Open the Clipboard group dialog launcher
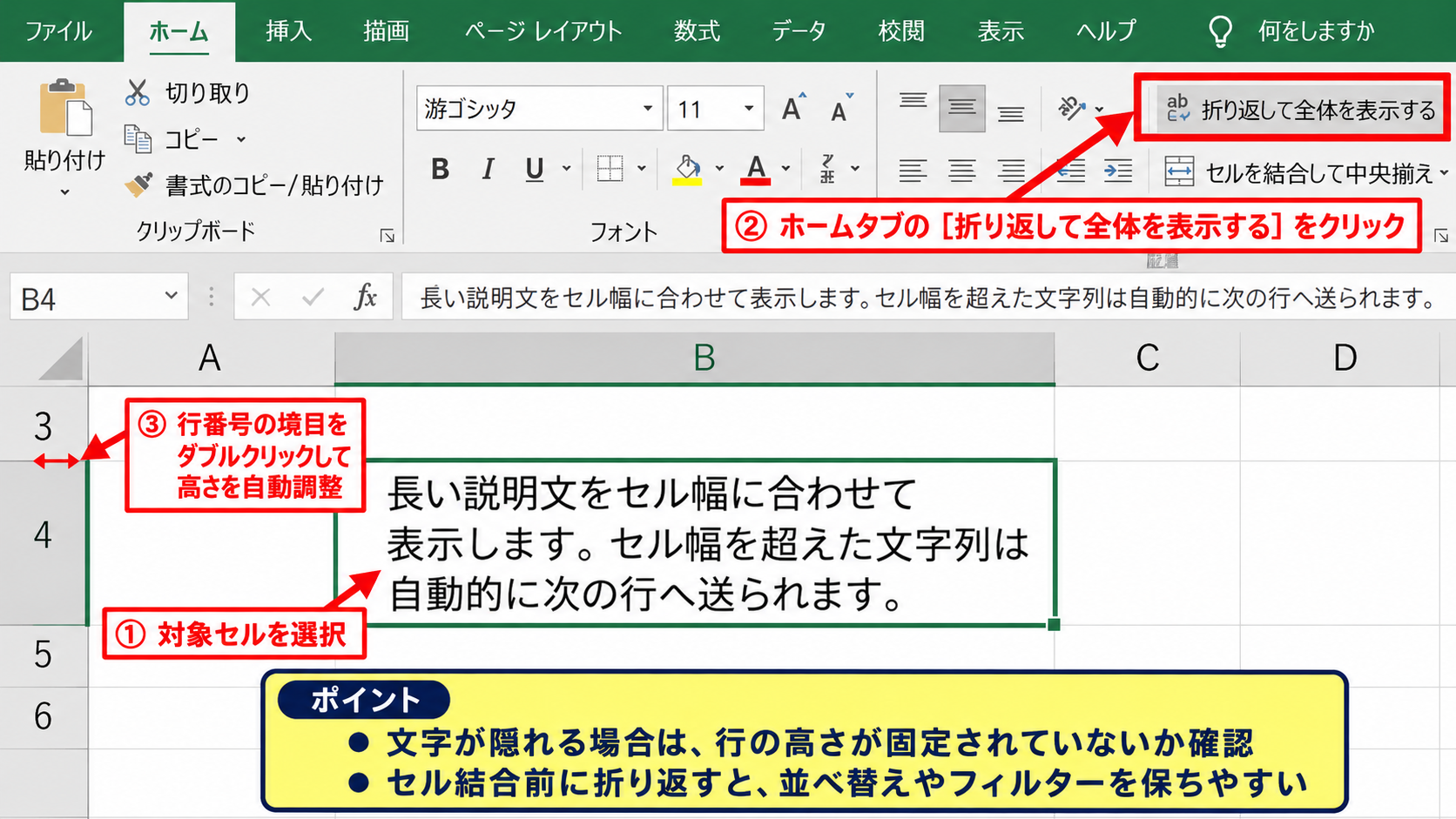 [x=388, y=235]
